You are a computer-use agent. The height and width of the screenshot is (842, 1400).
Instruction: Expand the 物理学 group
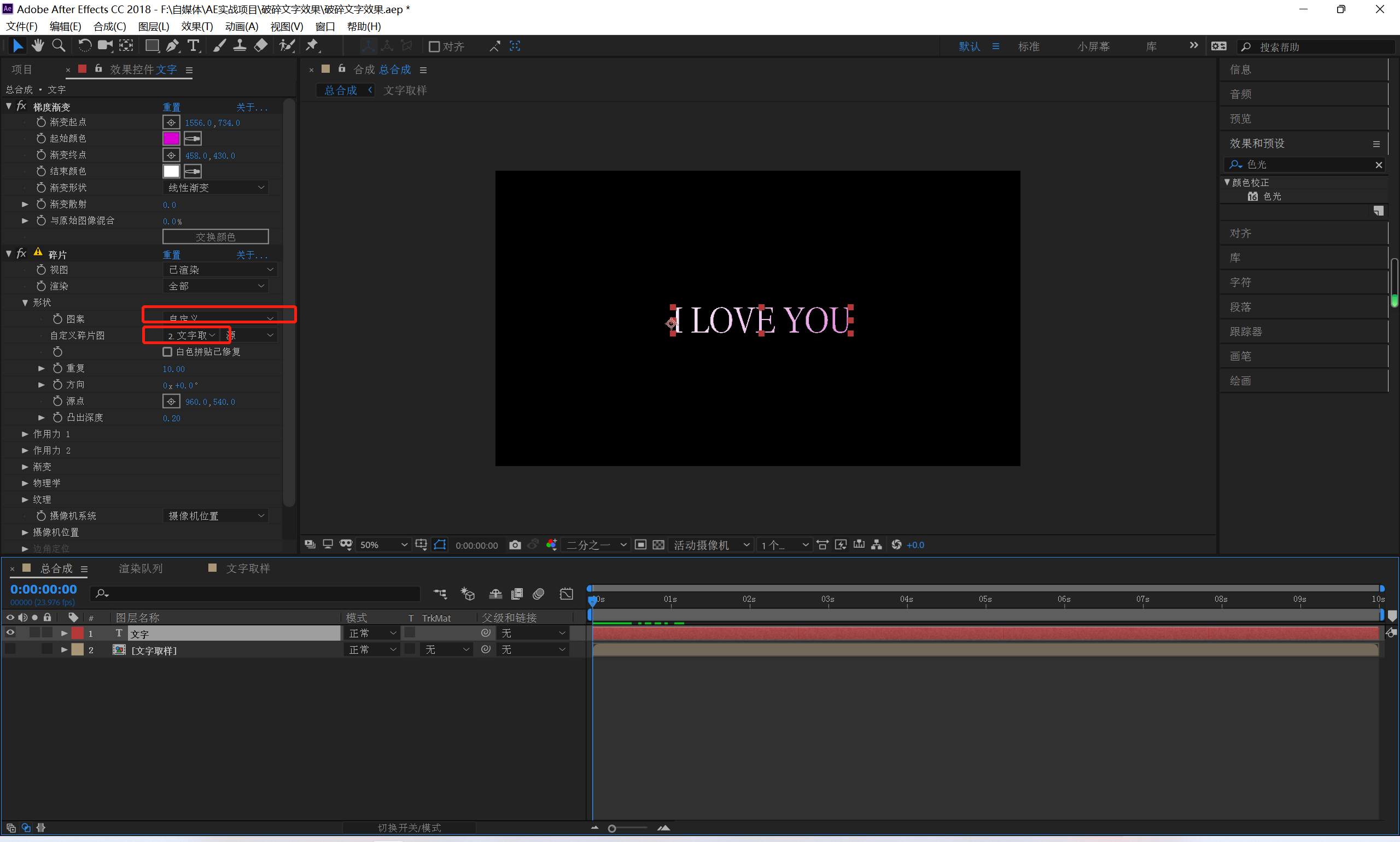[25, 484]
